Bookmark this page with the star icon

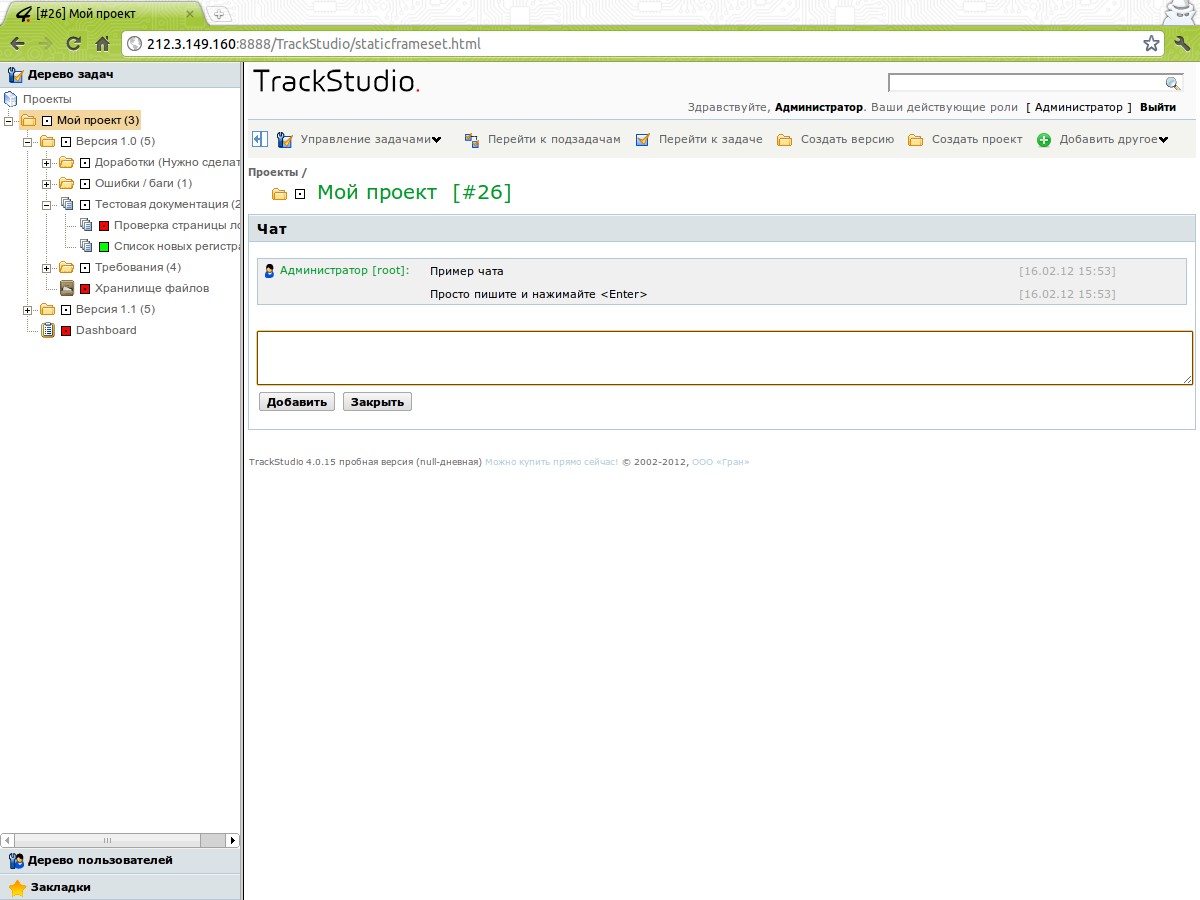1152,43
